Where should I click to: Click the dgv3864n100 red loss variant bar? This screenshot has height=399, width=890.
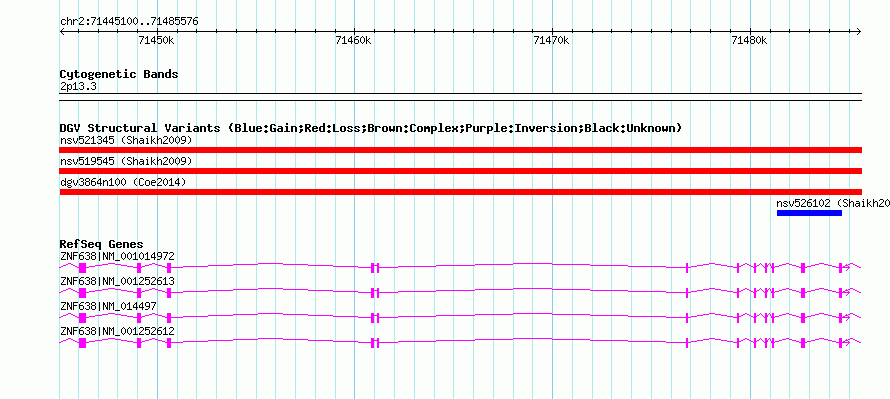click(460, 192)
